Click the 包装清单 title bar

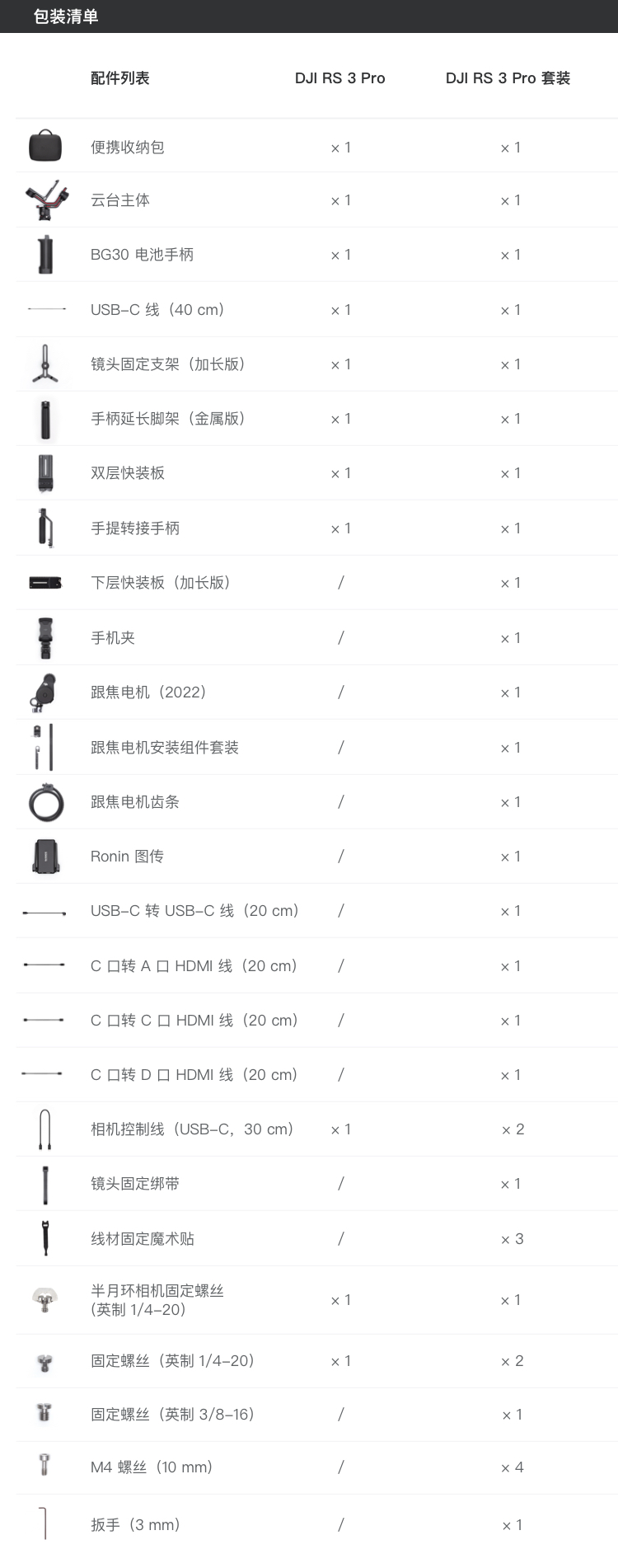click(66, 16)
